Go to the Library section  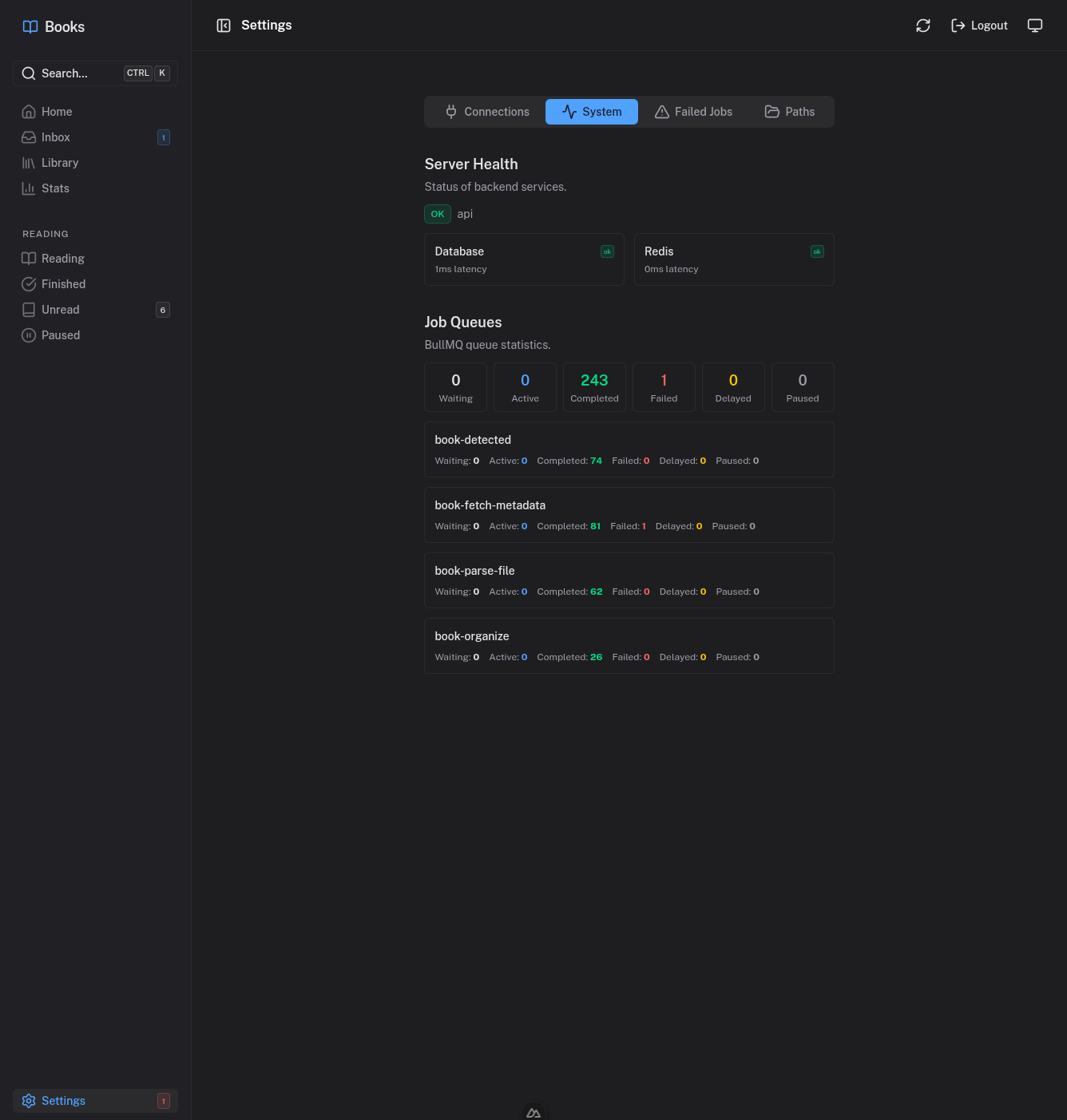[x=59, y=163]
